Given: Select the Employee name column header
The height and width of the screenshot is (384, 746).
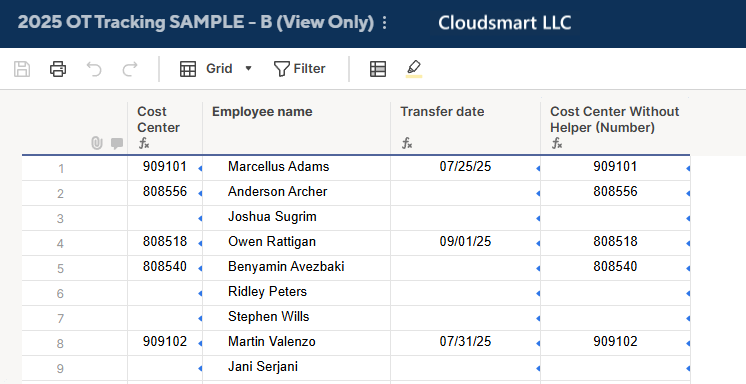Looking at the screenshot, I should click(x=296, y=128).
